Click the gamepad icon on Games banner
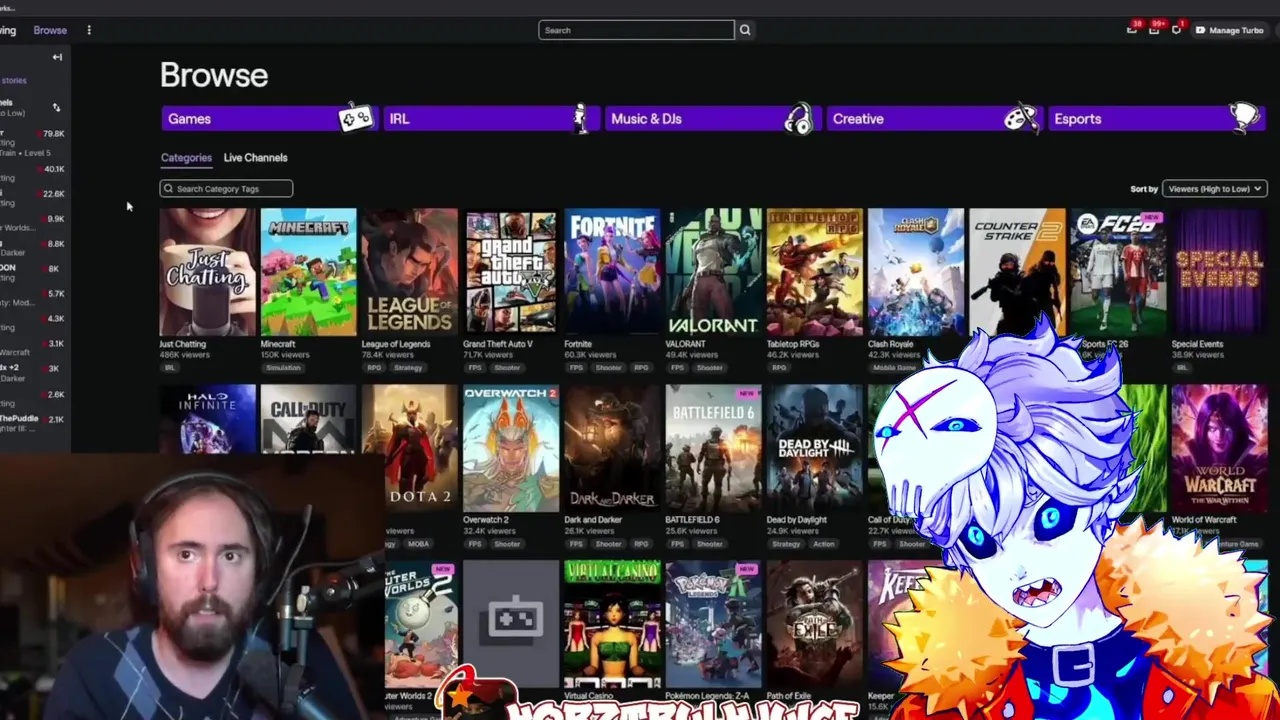The image size is (1280, 720). pos(356,118)
